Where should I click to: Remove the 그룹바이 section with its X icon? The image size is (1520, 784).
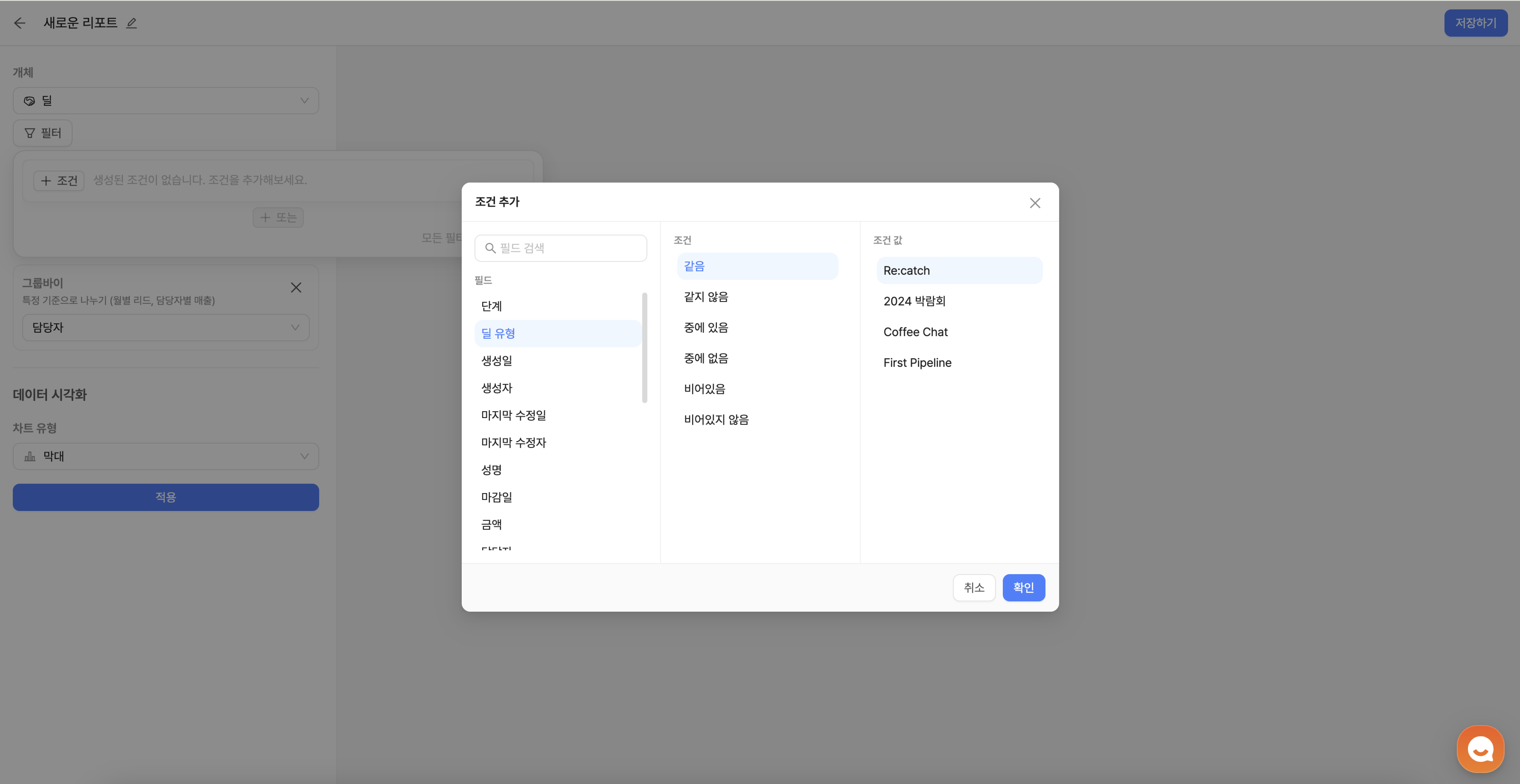tap(296, 287)
